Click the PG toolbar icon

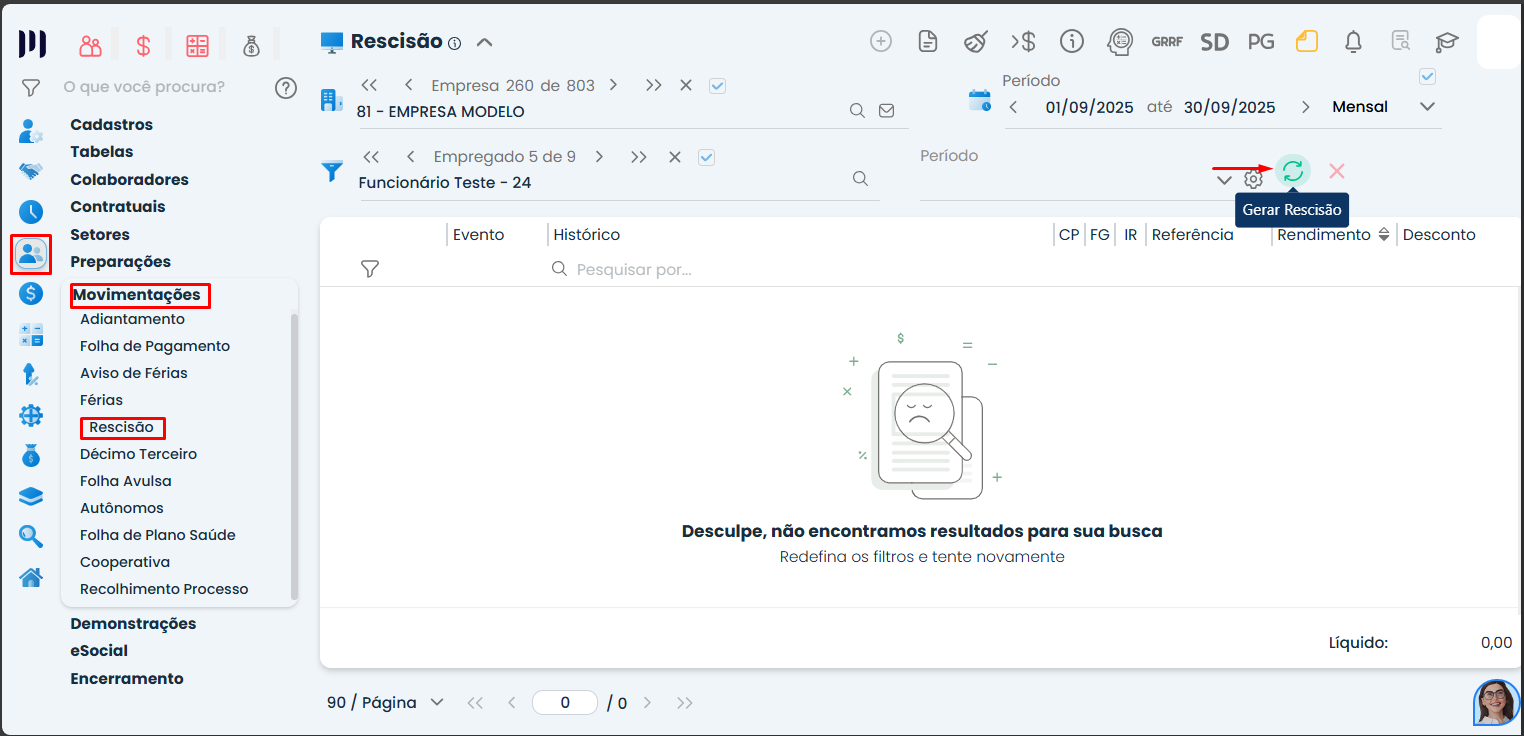[1261, 42]
